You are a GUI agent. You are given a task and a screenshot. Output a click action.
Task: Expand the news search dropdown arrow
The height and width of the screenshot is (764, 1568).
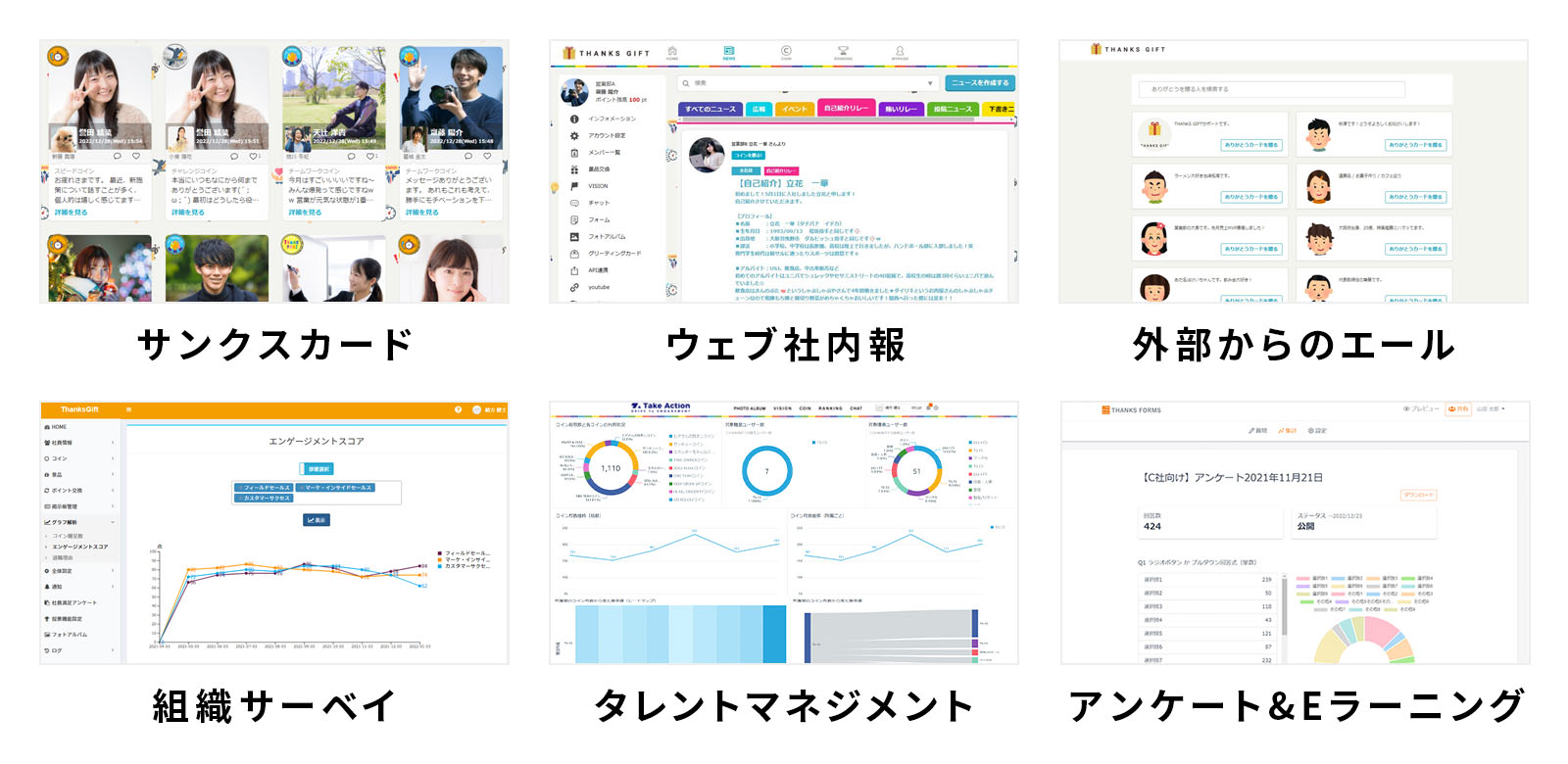pyautogui.click(x=930, y=83)
